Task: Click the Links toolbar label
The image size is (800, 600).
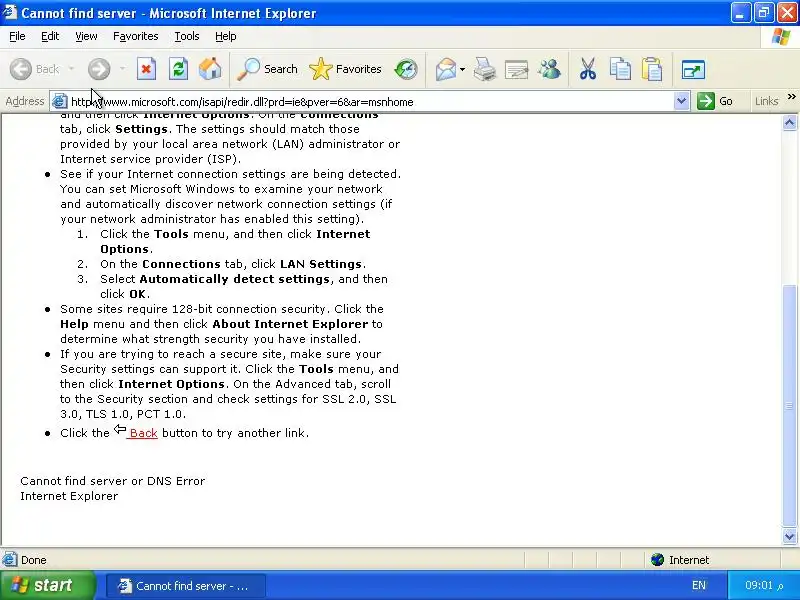Action: coord(766,101)
